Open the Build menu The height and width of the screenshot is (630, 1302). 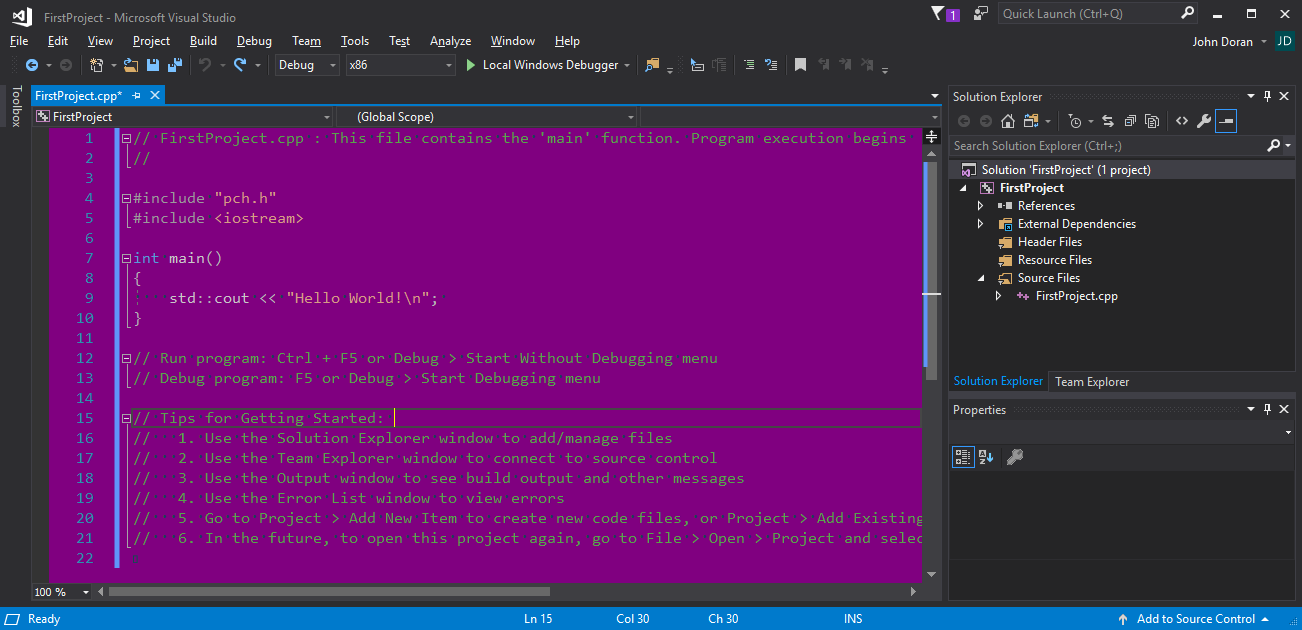(x=203, y=41)
